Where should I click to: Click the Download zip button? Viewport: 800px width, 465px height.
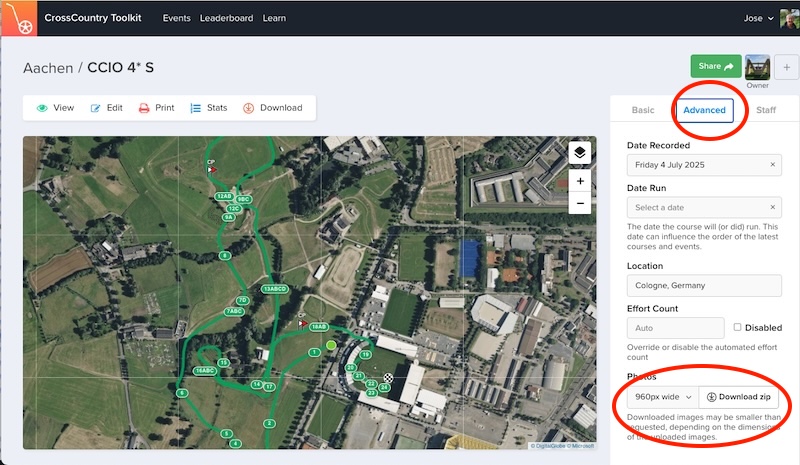click(x=738, y=397)
